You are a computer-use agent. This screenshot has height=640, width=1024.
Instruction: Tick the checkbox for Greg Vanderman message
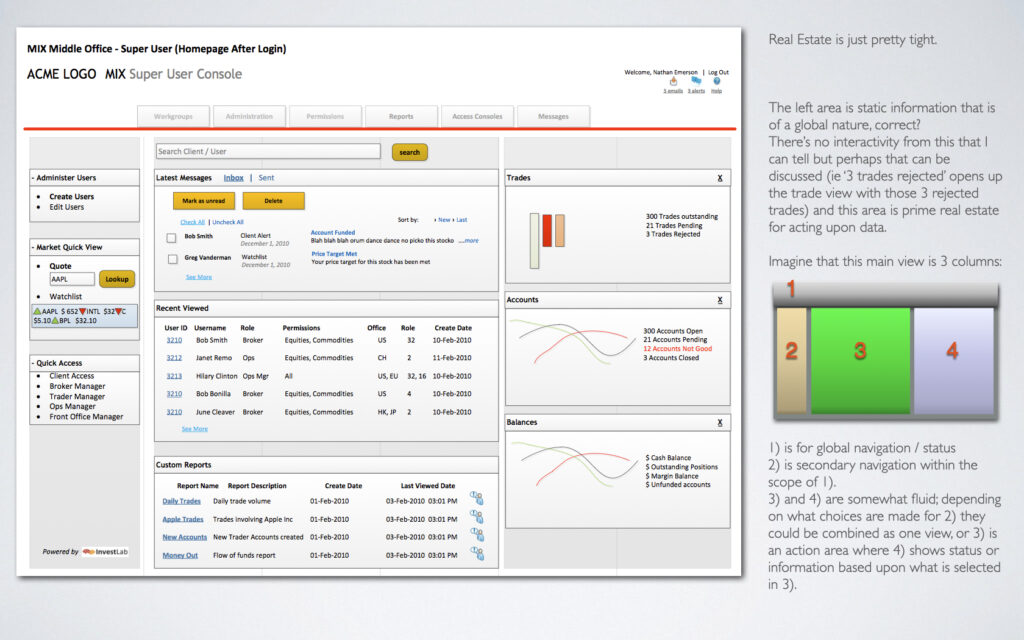[172, 258]
